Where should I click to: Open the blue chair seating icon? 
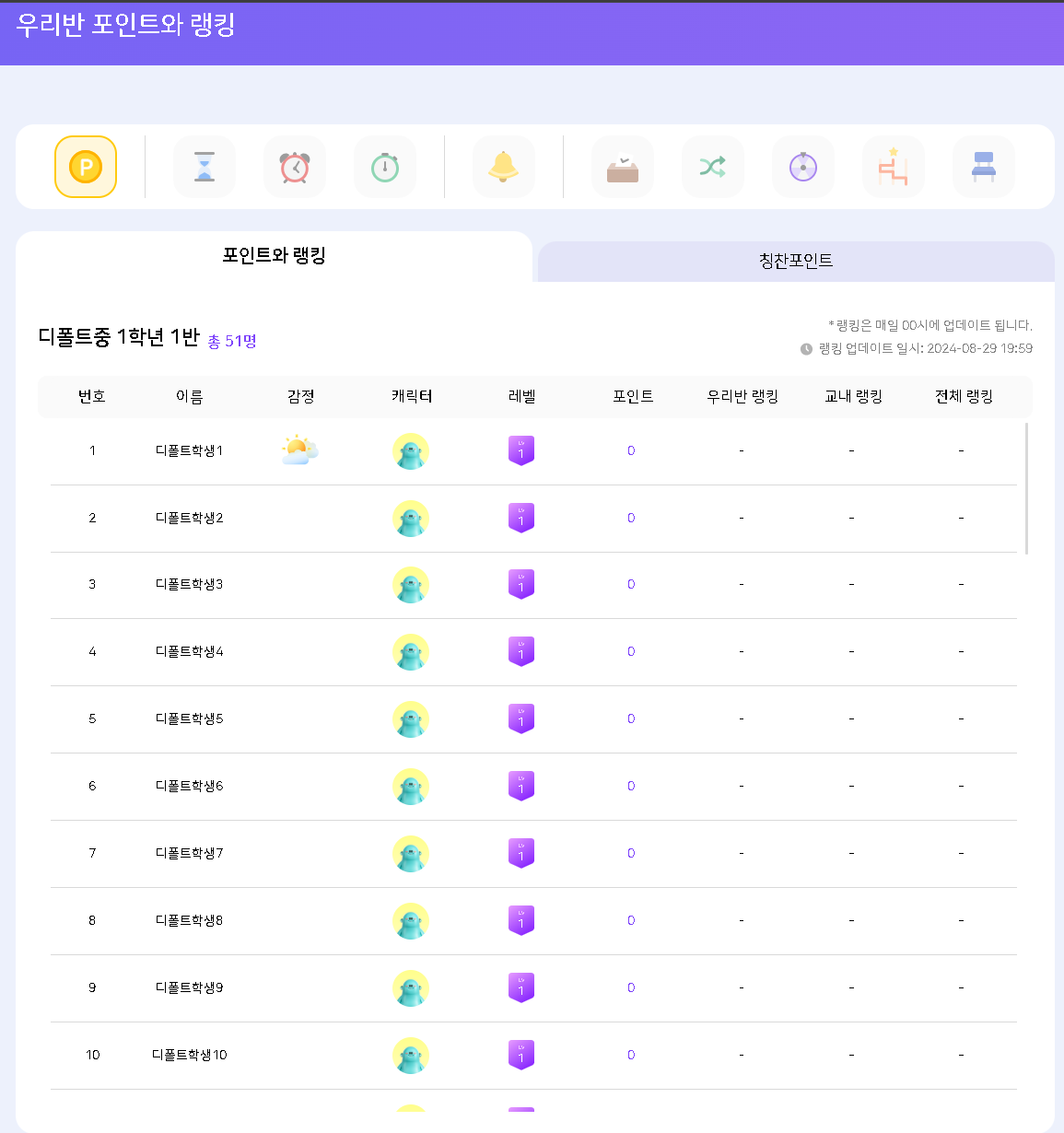click(x=984, y=167)
